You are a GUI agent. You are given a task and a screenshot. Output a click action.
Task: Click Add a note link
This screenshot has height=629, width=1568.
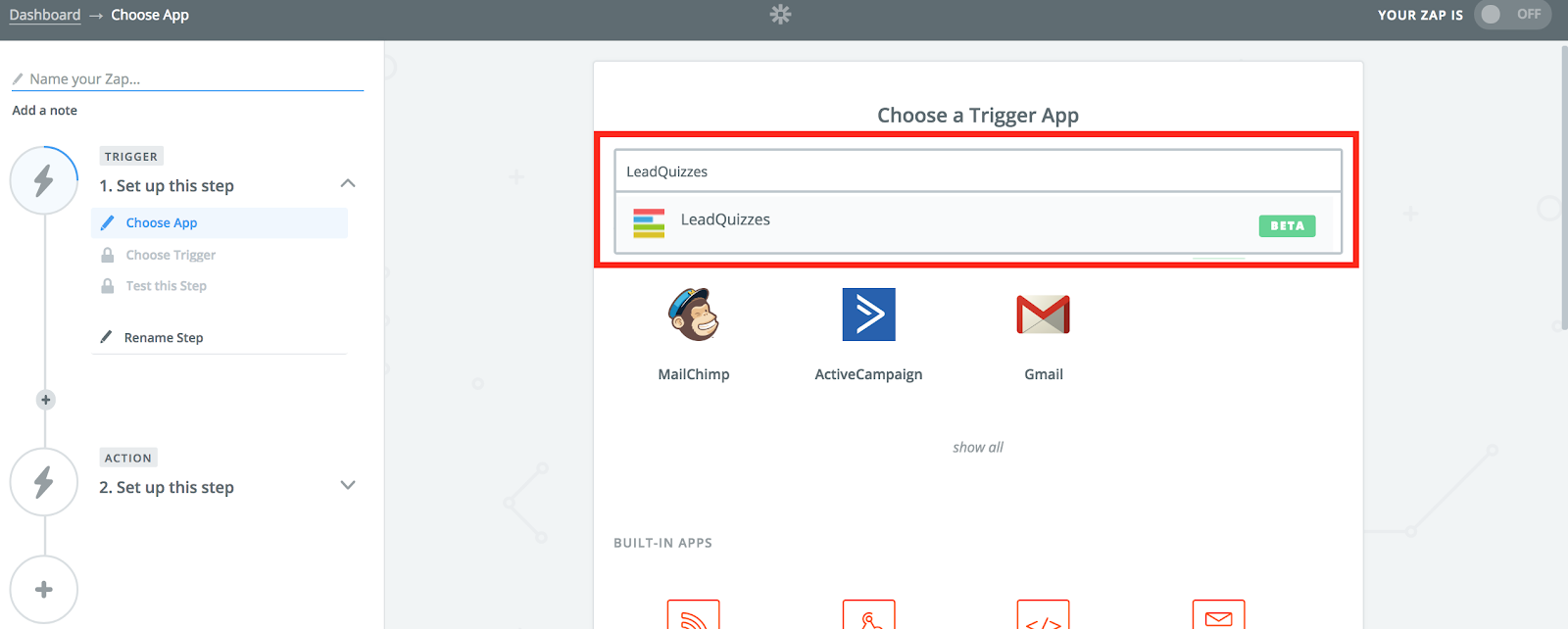coord(44,111)
